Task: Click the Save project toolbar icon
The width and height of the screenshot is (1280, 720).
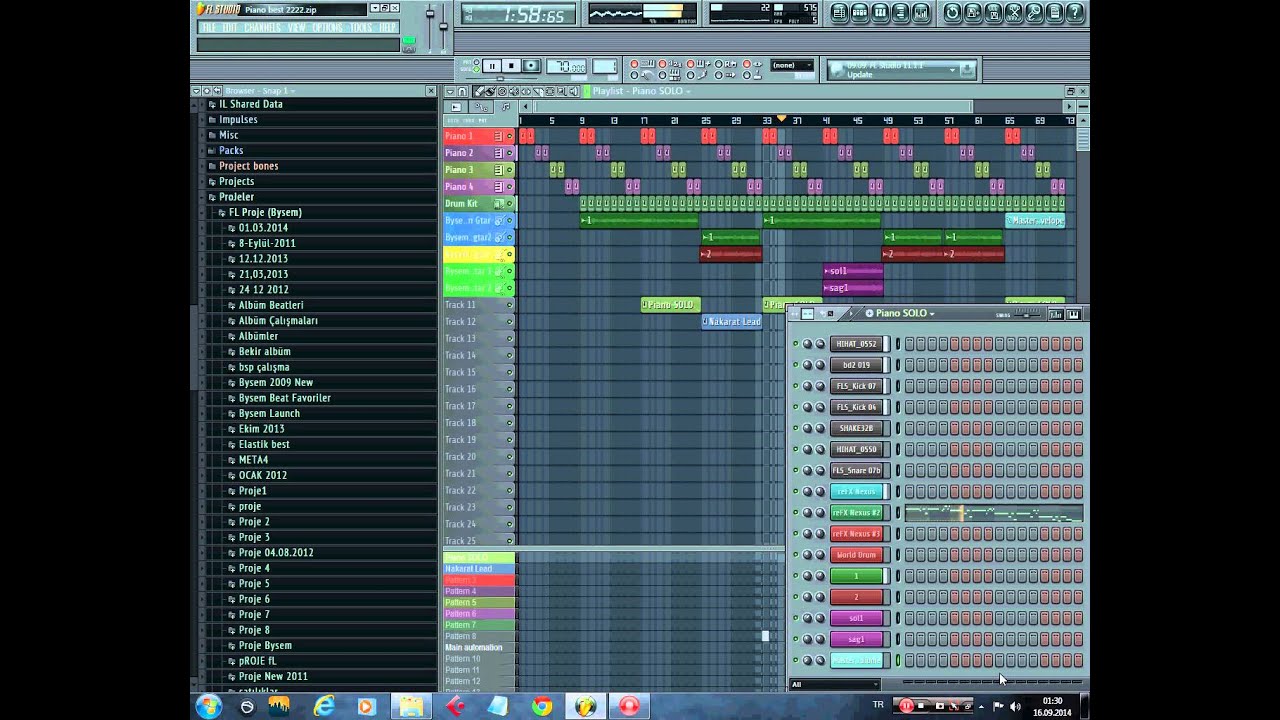Action: click(x=973, y=13)
